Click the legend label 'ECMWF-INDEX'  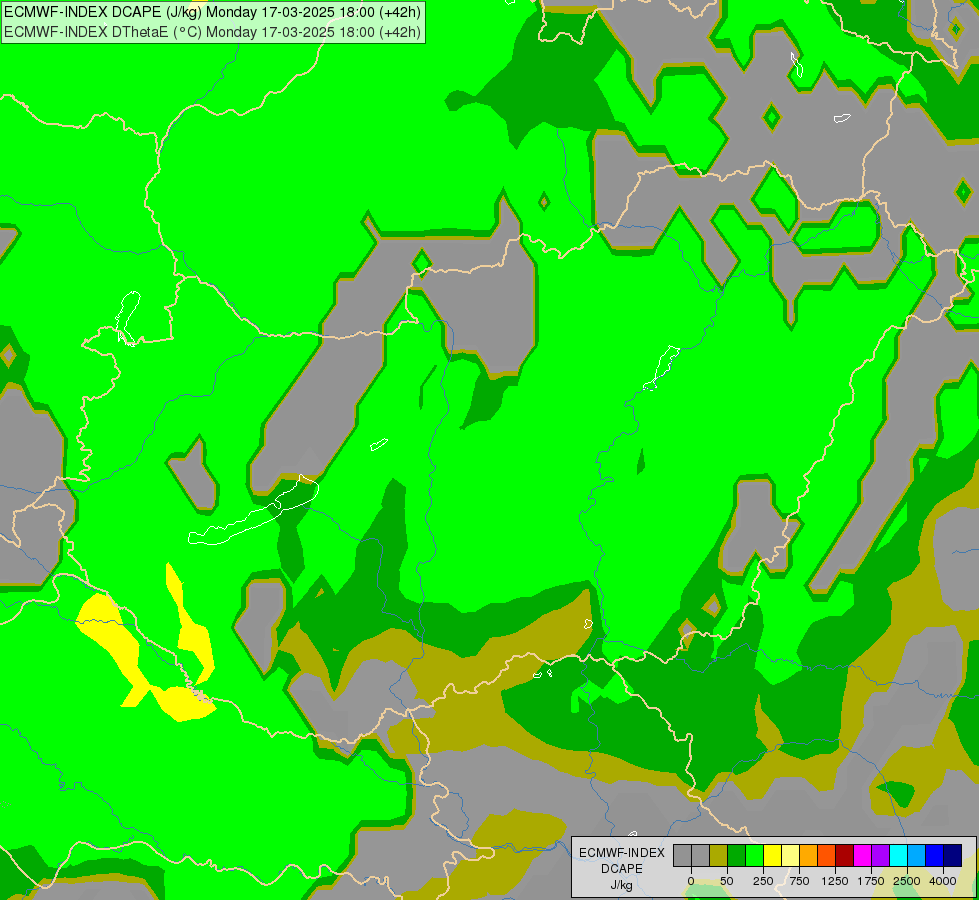[x=622, y=853]
